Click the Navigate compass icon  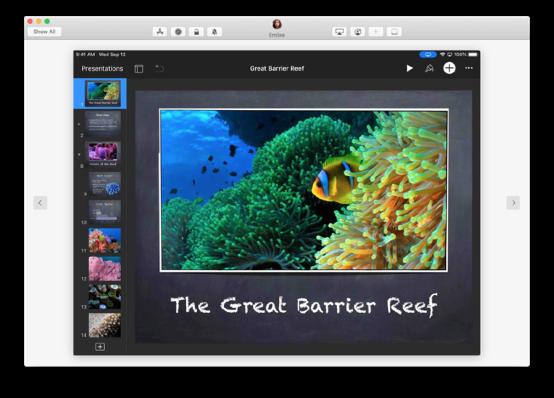pyautogui.click(x=178, y=32)
